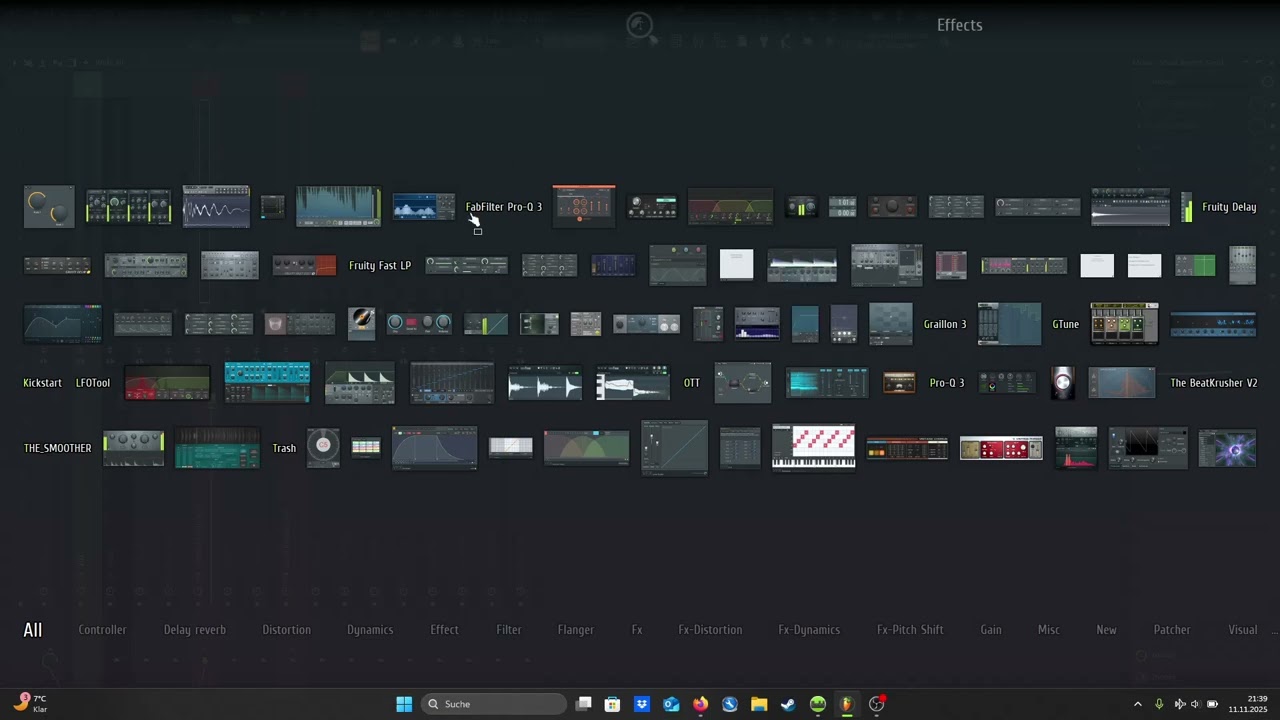1280x720 pixels.
Task: Select the Gain category
Action: (x=991, y=630)
